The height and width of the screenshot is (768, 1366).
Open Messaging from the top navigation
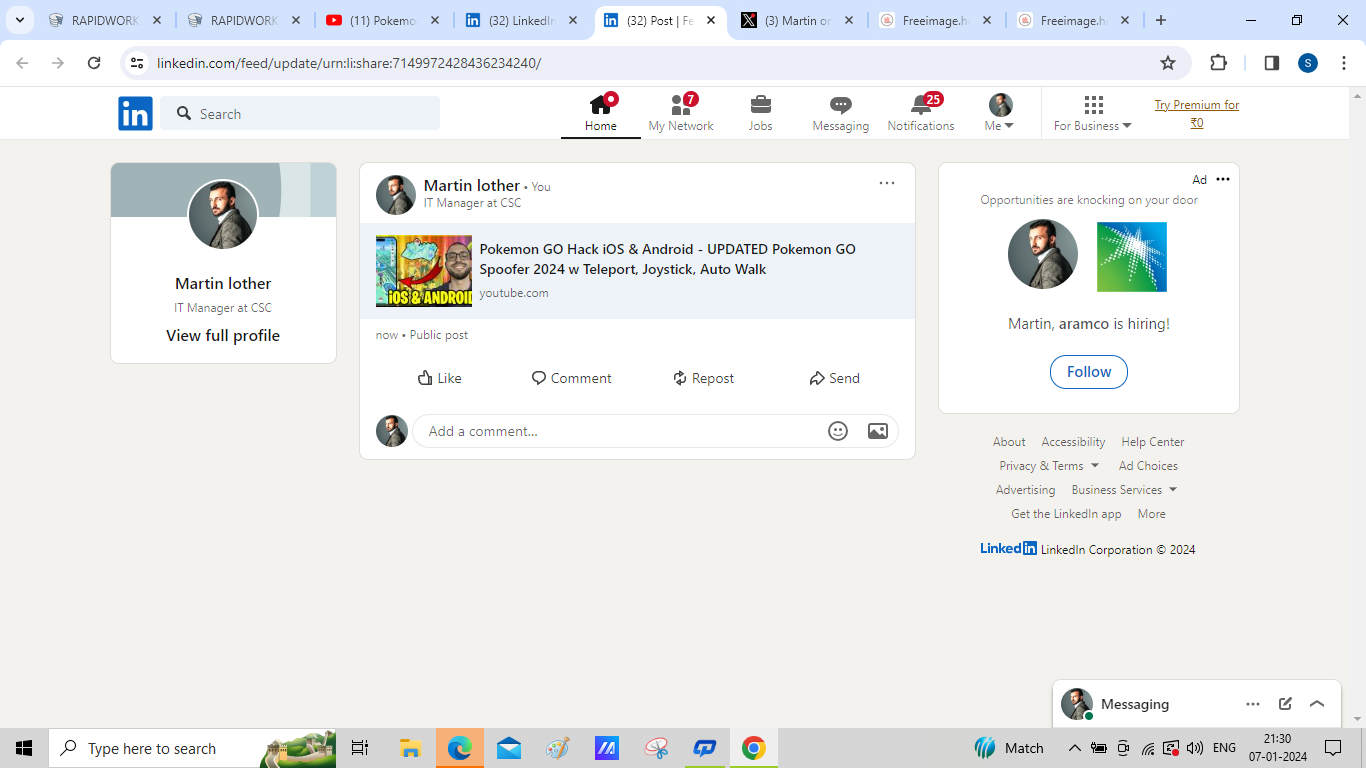(x=841, y=113)
